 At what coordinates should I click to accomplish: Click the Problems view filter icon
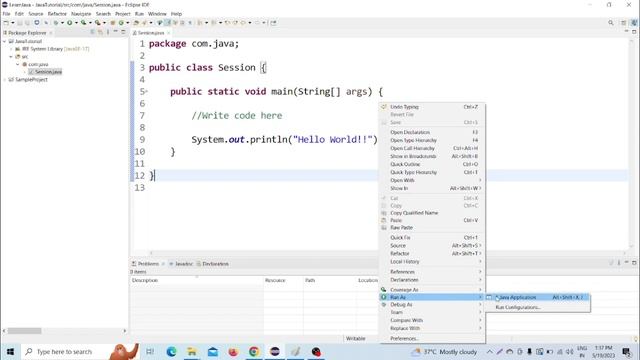point(611,263)
